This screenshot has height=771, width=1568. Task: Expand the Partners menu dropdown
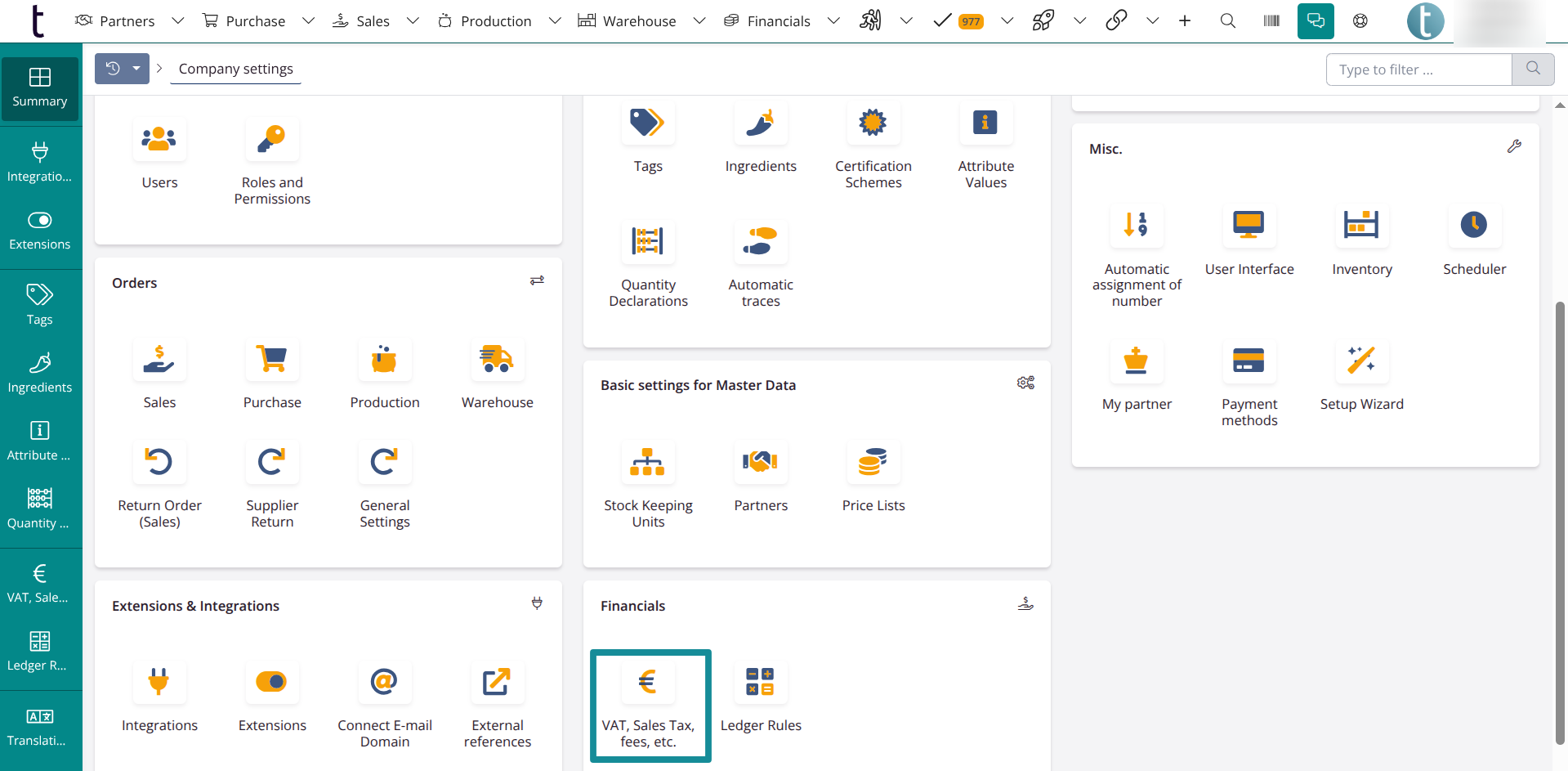point(177,21)
